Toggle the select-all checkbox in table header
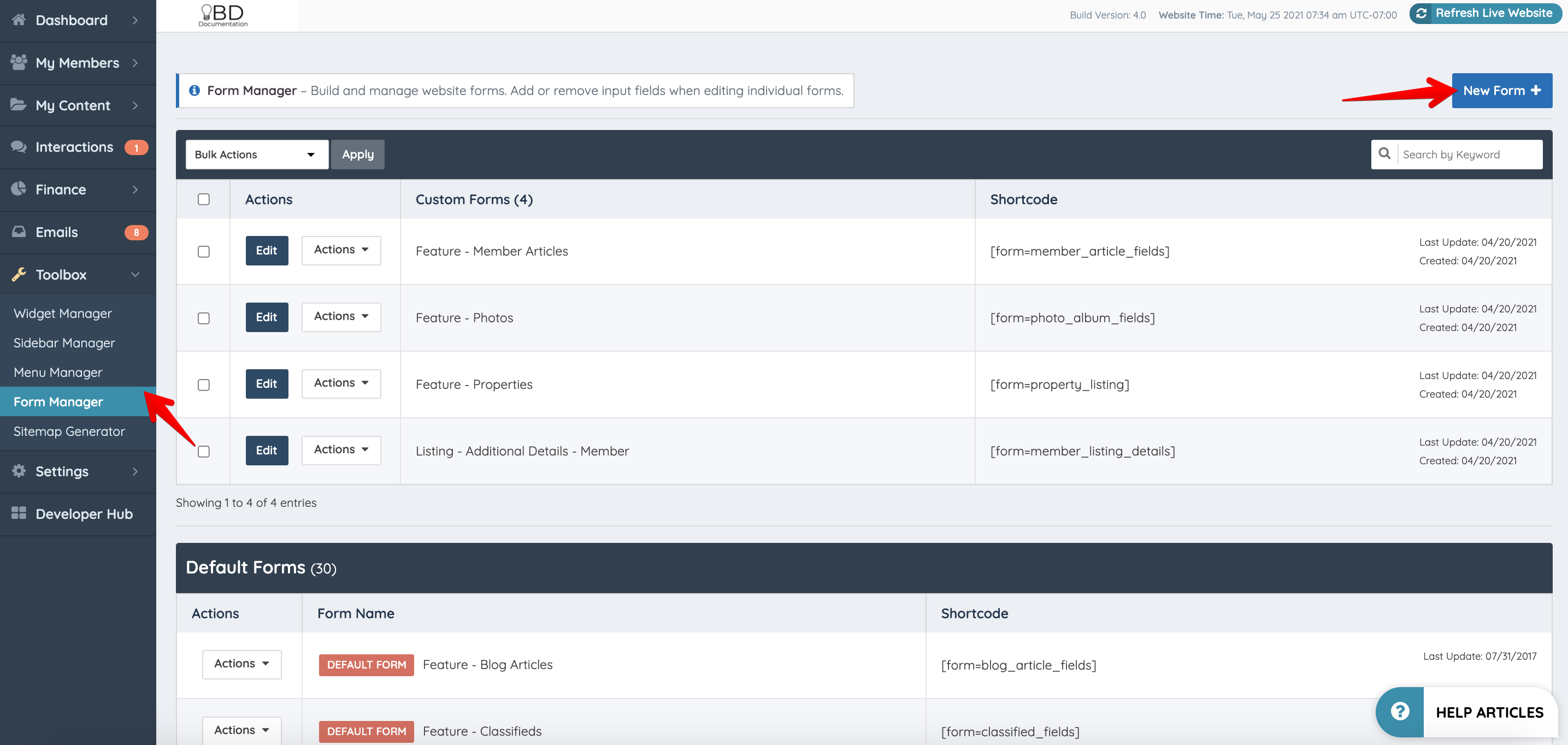Image resolution: width=1568 pixels, height=745 pixels. point(204,200)
